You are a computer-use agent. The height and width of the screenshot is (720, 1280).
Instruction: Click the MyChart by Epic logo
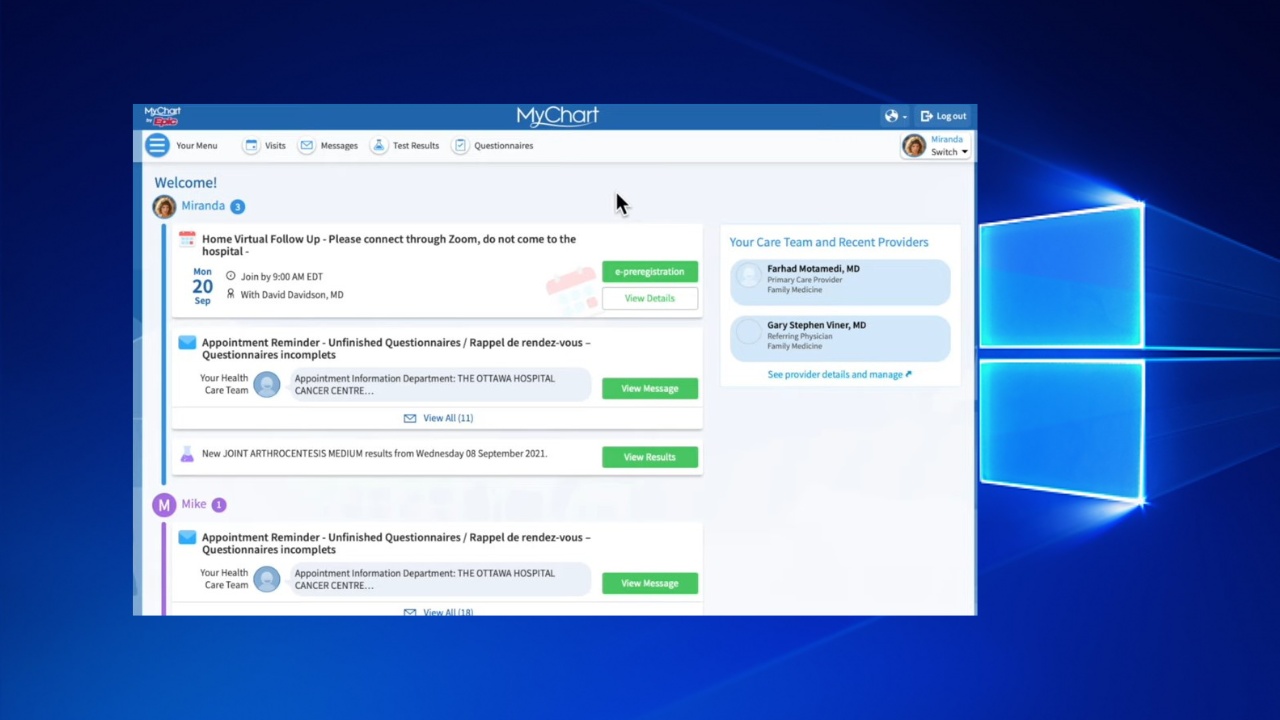[162, 116]
